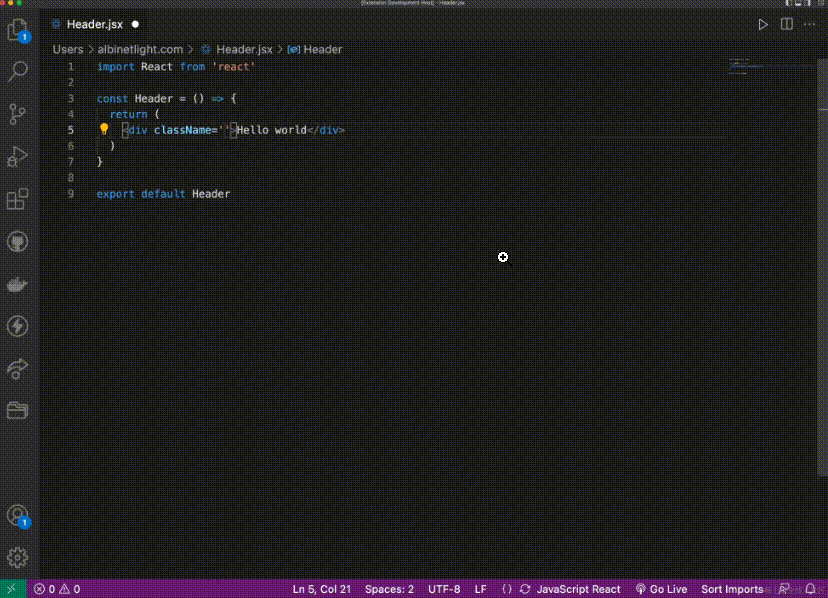Click the lightbulb code action on line 5

coord(104,129)
